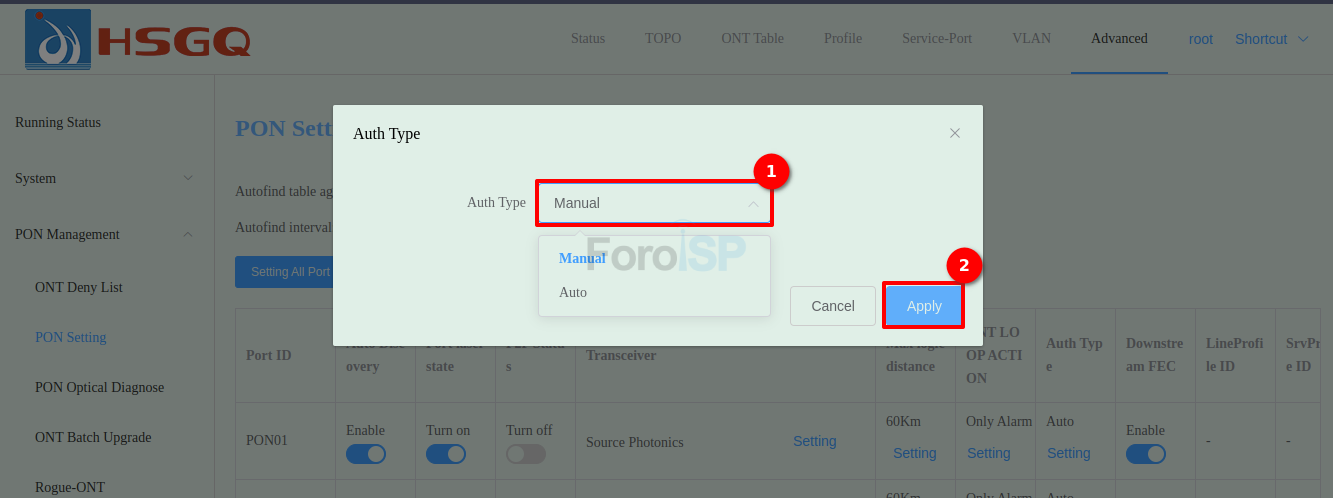Click the root user link
The height and width of the screenshot is (498, 1333).
point(1200,39)
